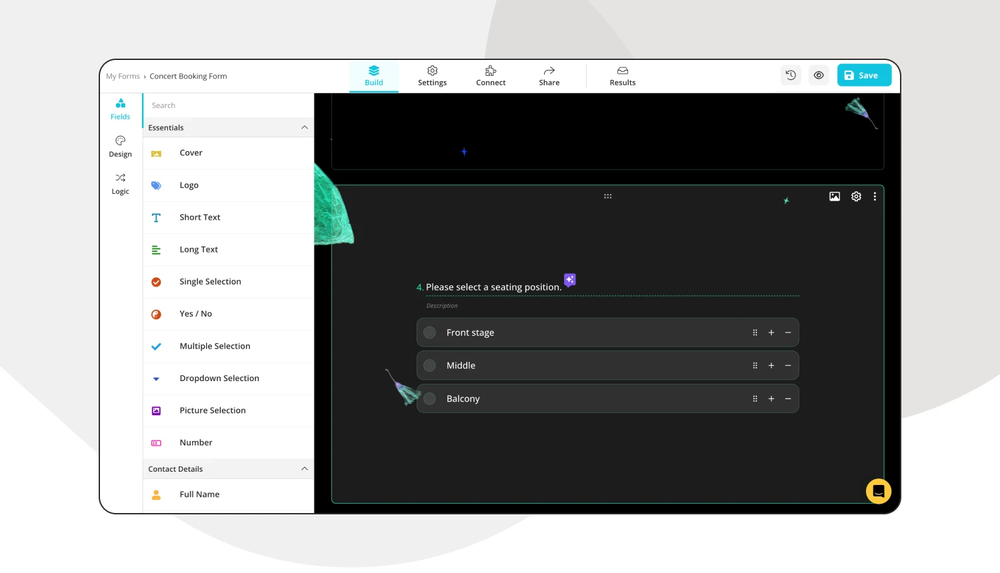Open the question three-dot menu

(x=875, y=197)
